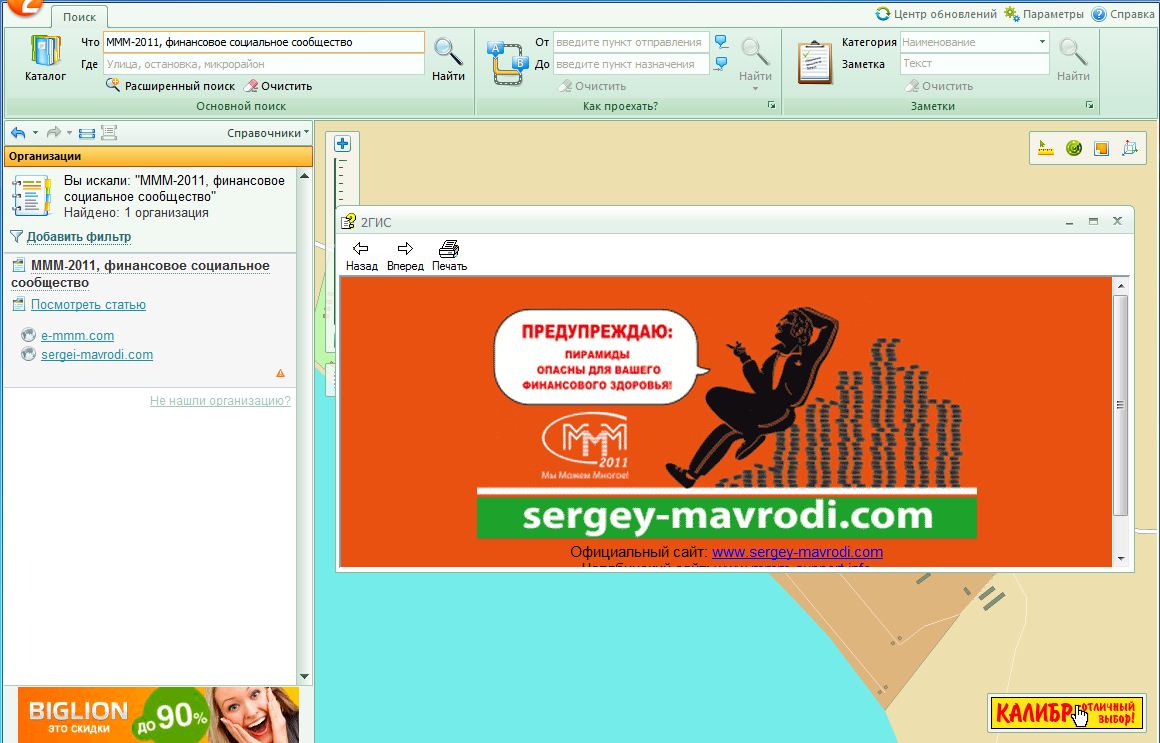Image resolution: width=1160 pixels, height=743 pixels.
Task: Click Добавить фильтр link
Action: click(78, 237)
